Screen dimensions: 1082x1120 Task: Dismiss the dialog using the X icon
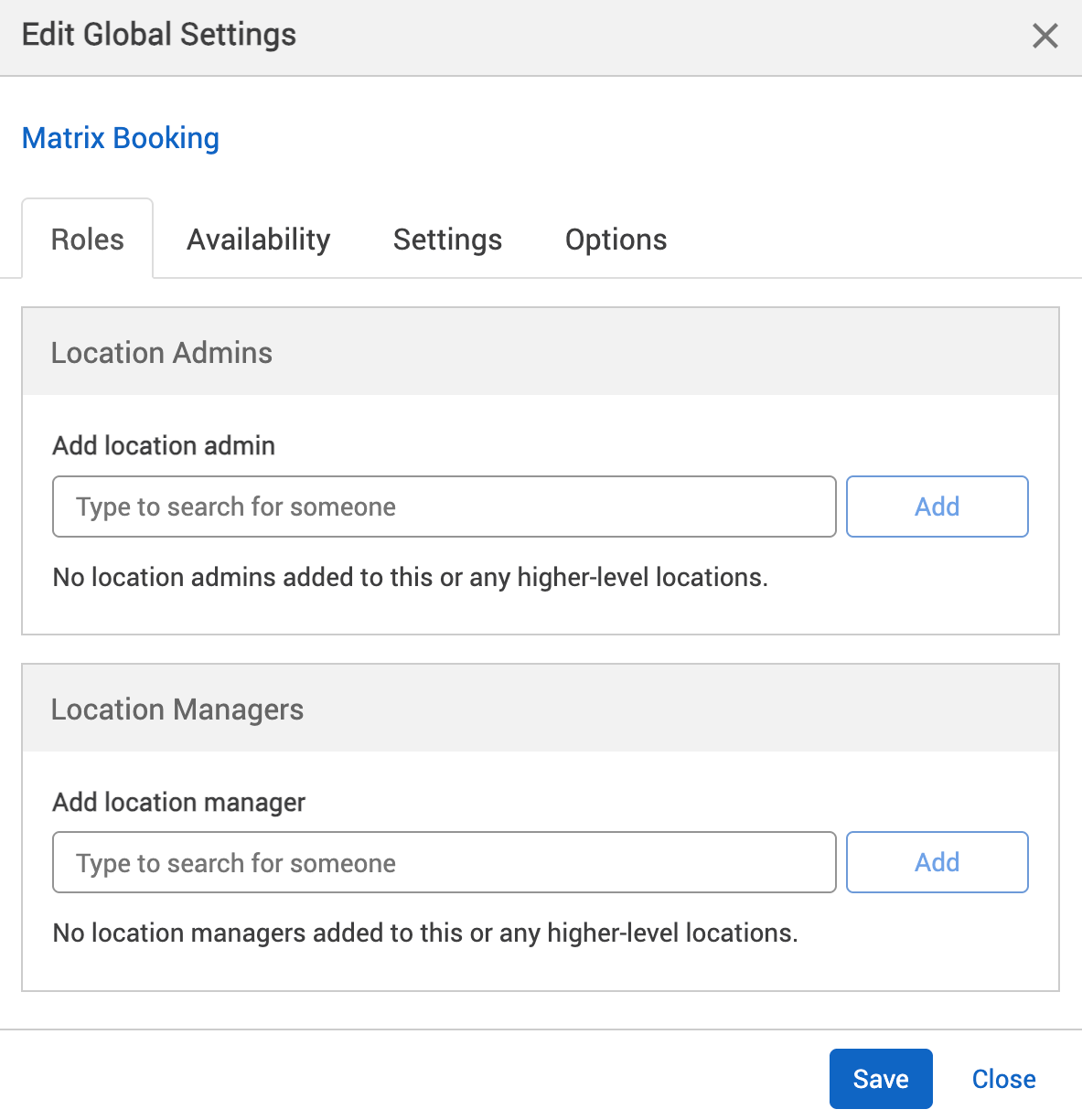[x=1045, y=36]
